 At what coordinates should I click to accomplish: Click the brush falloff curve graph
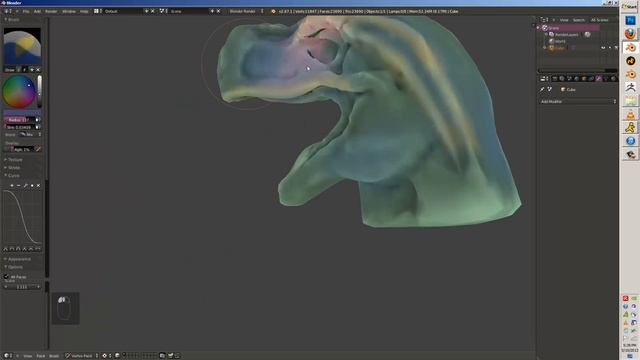click(x=22, y=217)
